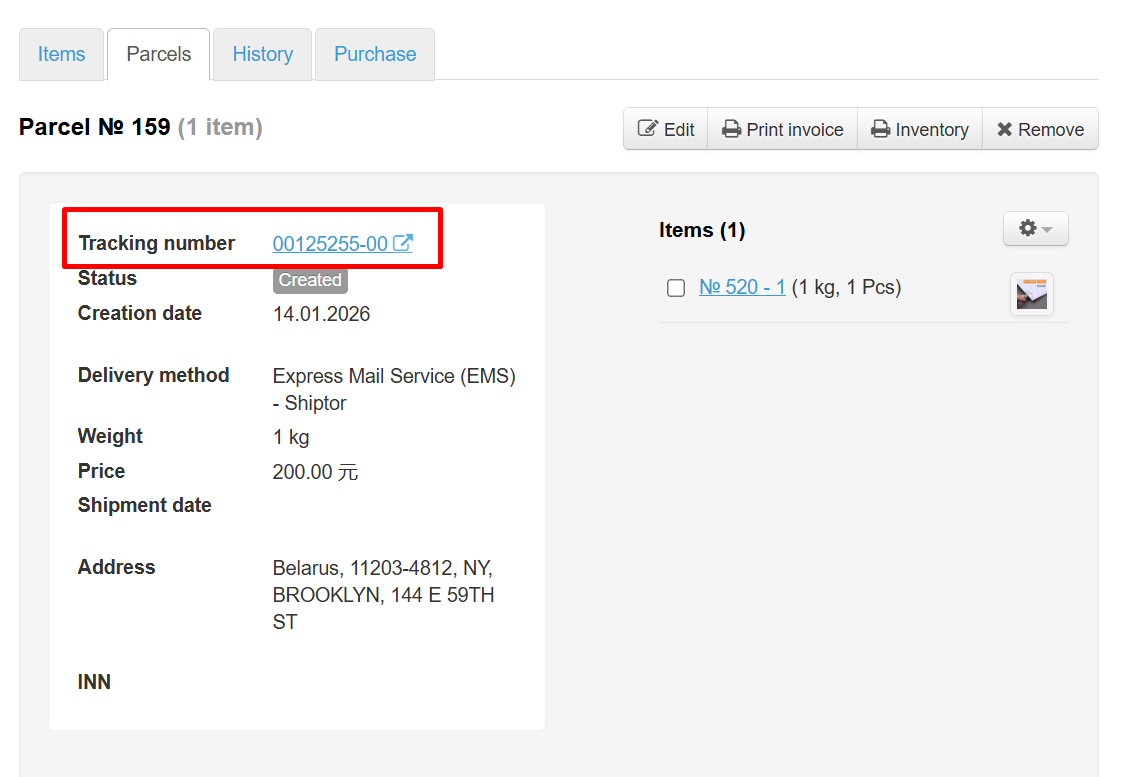Click the Brooklyn address text
The width and height of the screenshot is (1131, 777).
(385, 595)
